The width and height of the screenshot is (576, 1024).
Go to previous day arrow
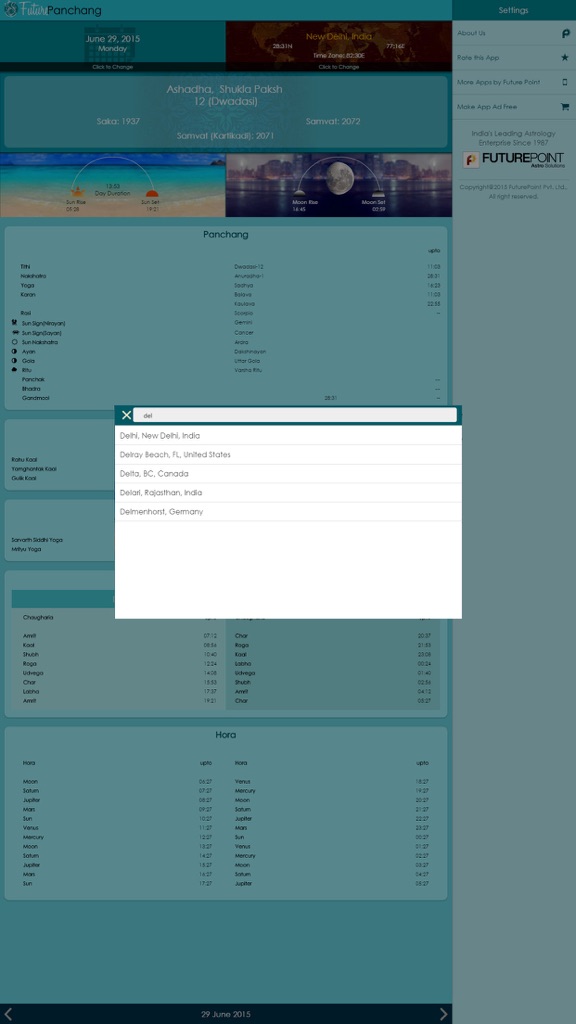coord(8,1014)
